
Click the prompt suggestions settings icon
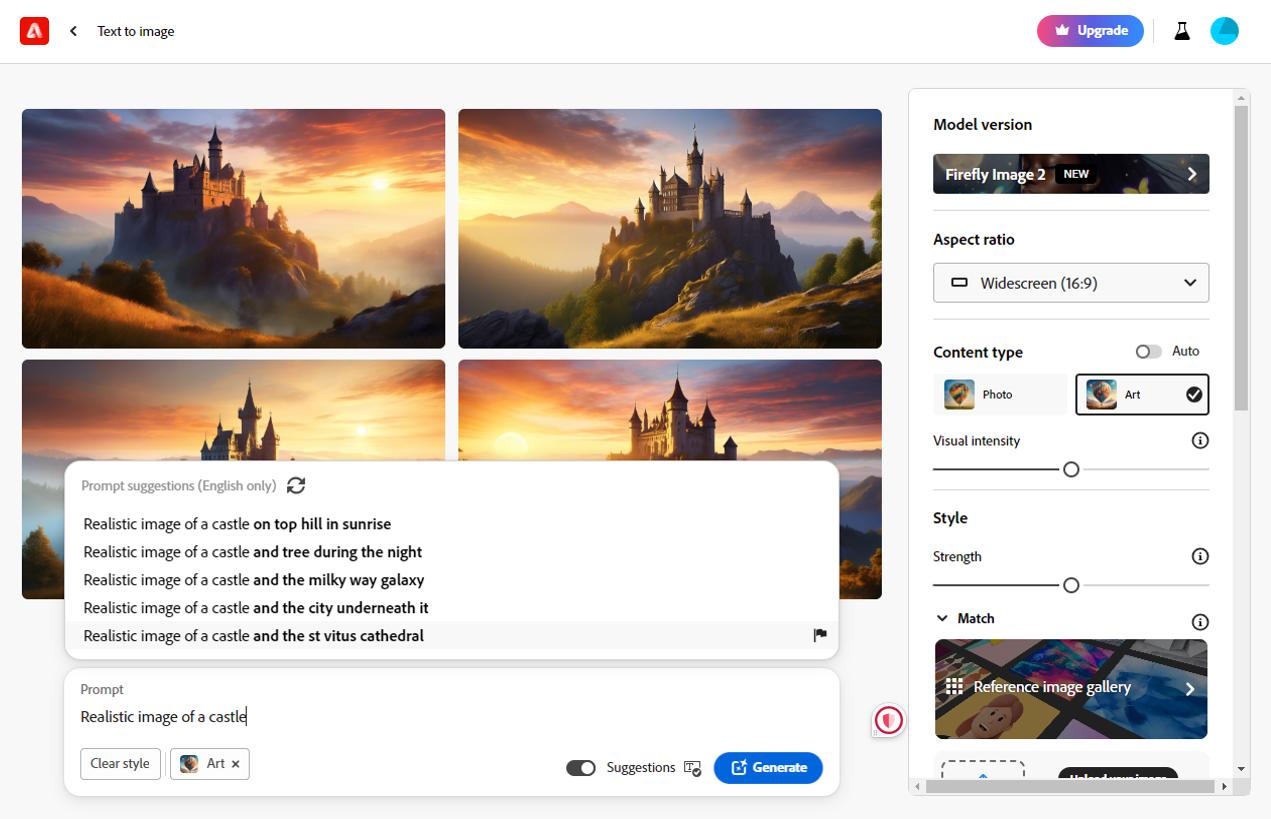coord(692,767)
